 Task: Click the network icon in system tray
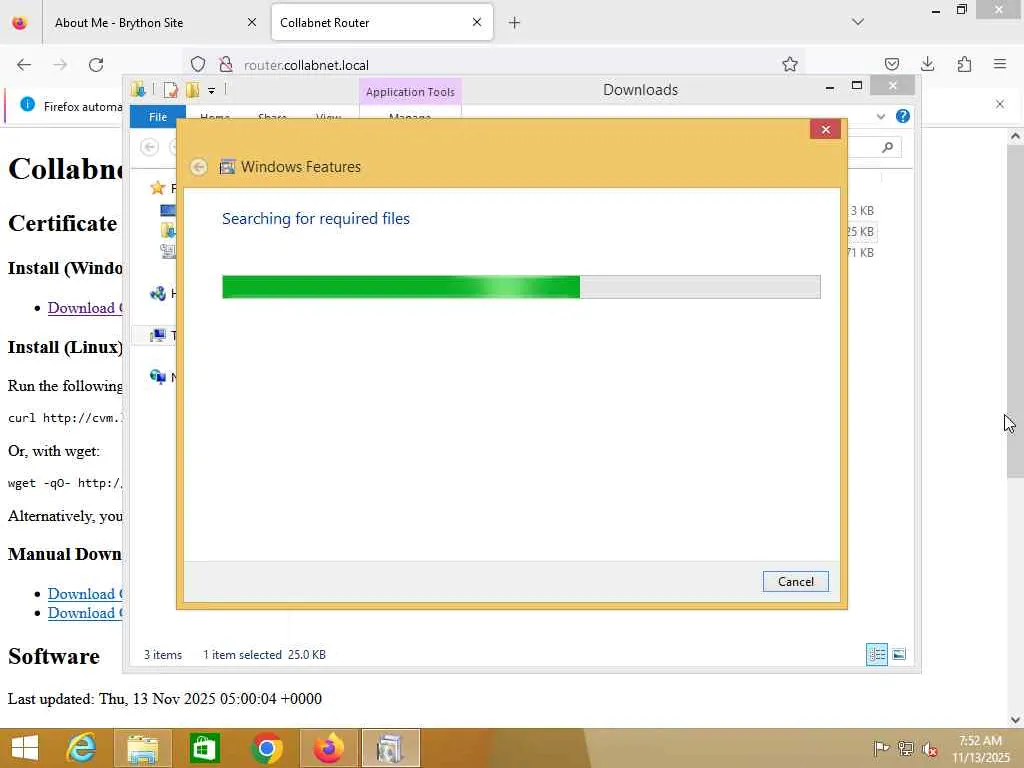pos(906,748)
